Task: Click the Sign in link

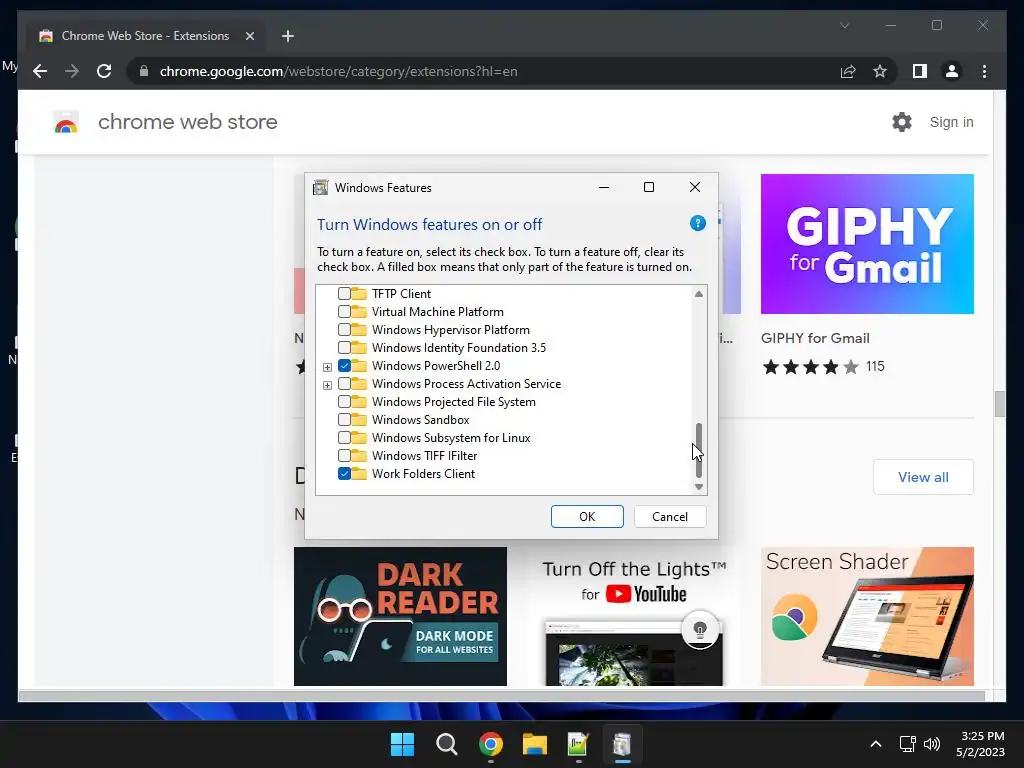Action: 952,122
